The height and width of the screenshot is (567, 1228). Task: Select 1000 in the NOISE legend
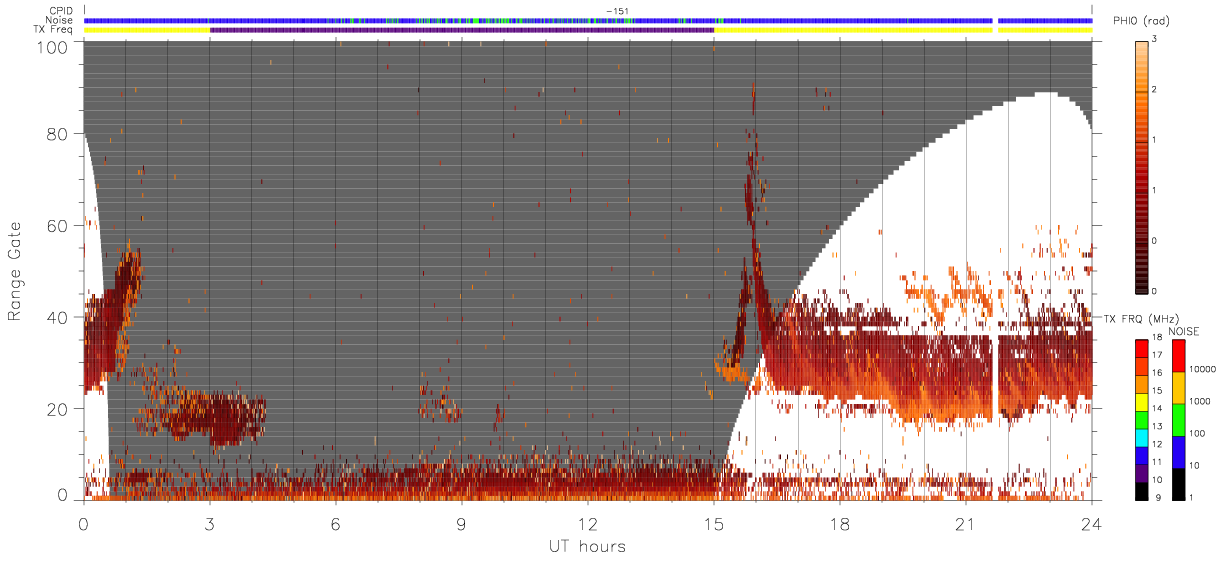click(x=1200, y=401)
